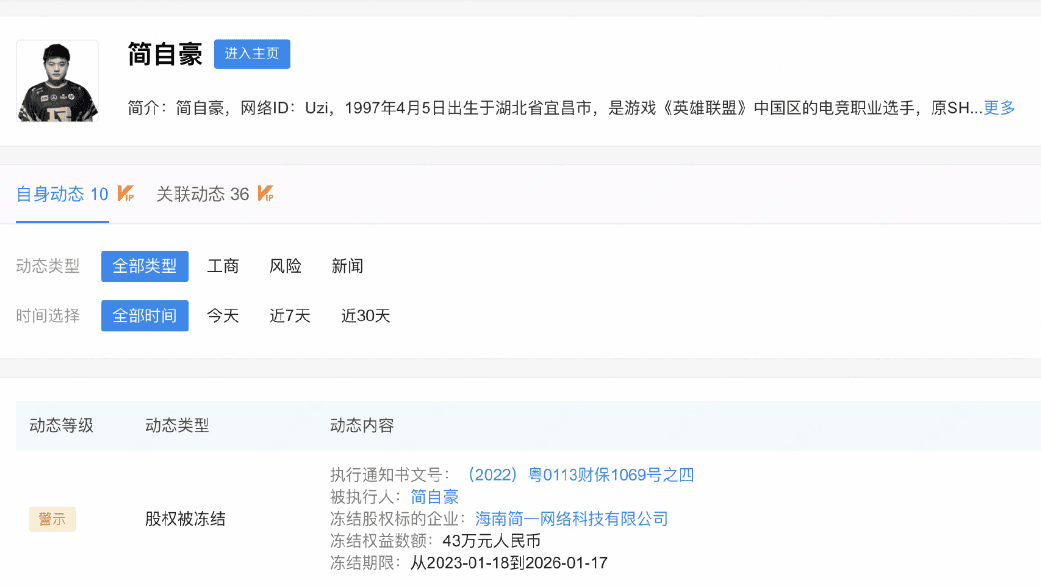Image resolution: width=1041 pixels, height=586 pixels.
Task: Click the 动态等级 column header
Action: point(61,425)
